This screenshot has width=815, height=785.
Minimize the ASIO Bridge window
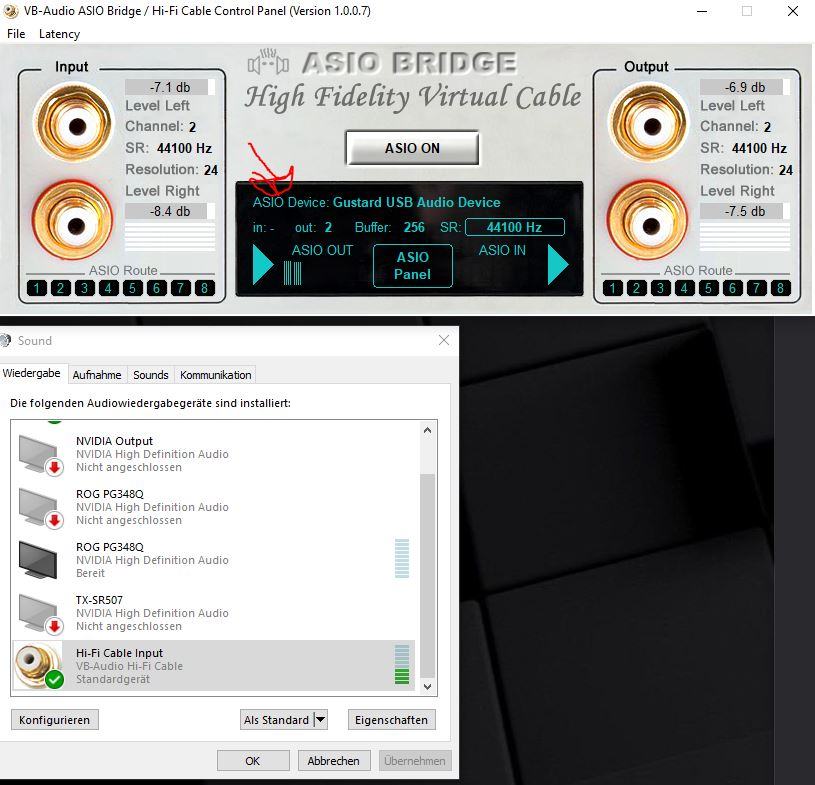coord(702,11)
